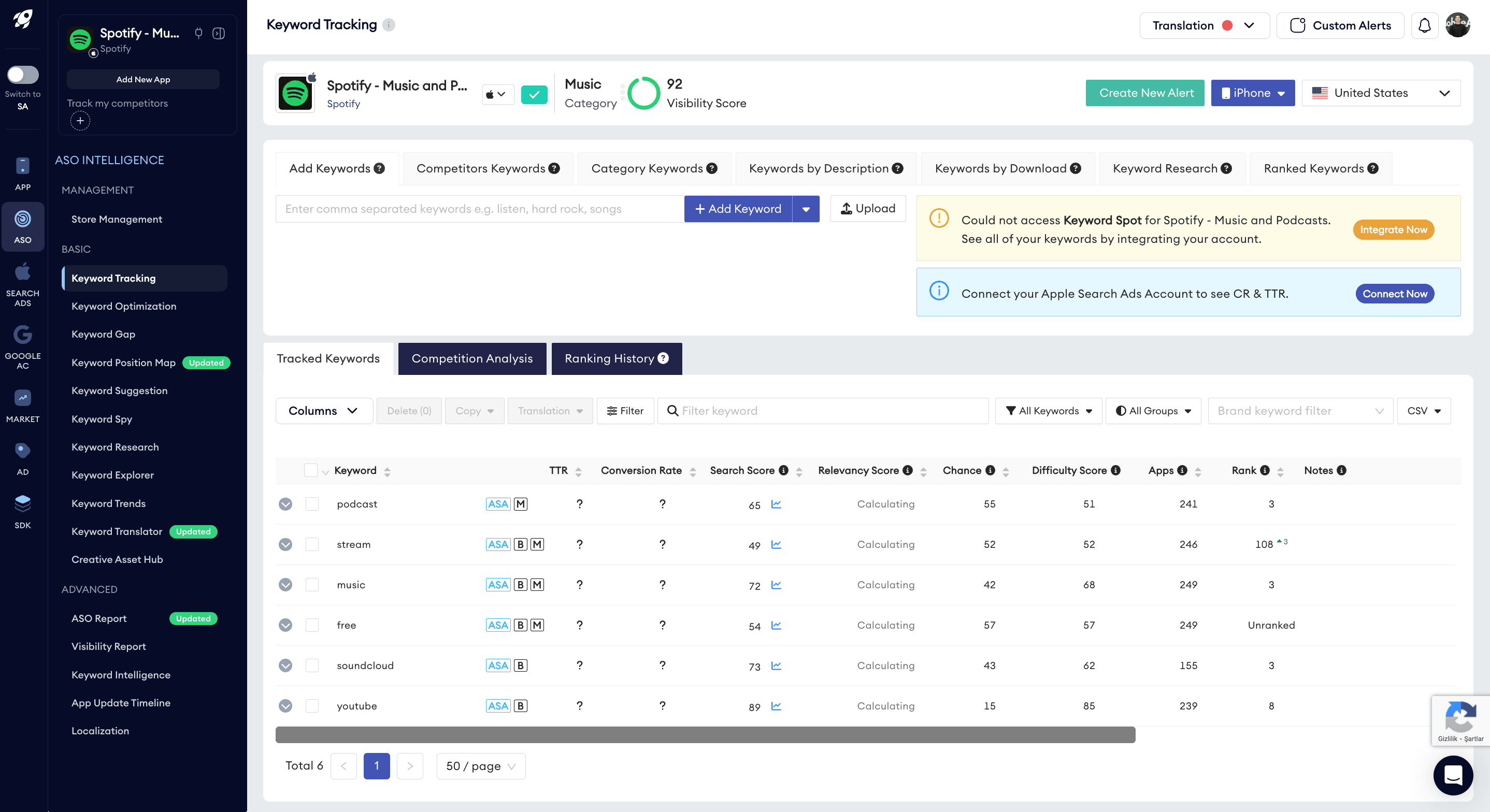Viewport: 1490px width, 812px height.
Task: Select the Market sidebar icon
Action: 23,398
